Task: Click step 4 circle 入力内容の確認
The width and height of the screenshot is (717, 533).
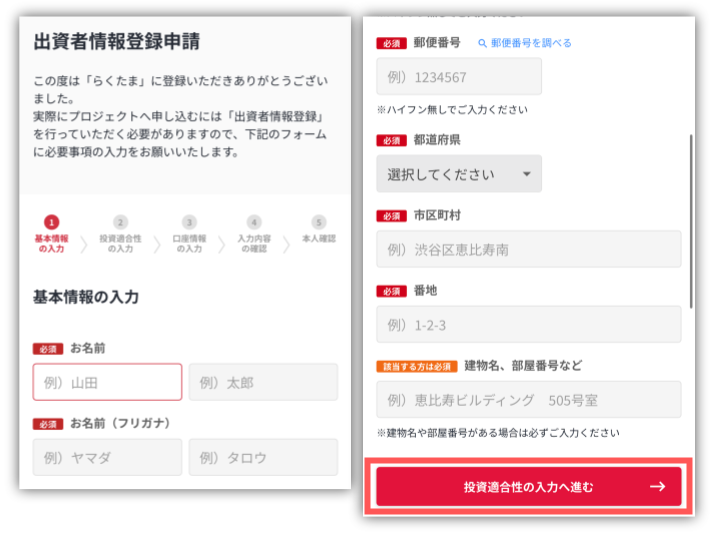Action: 254,222
